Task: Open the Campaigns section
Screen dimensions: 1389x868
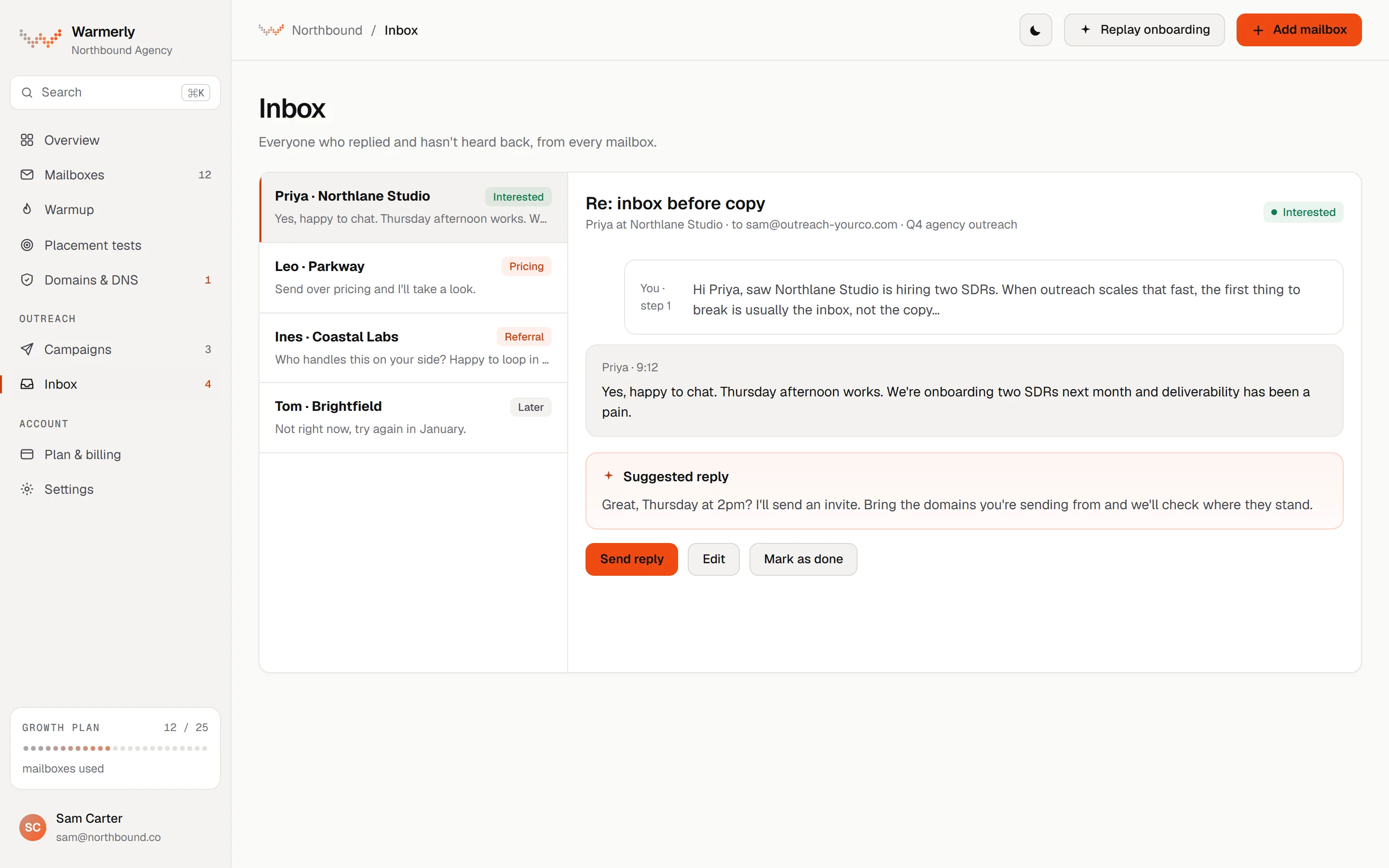Action: click(115, 349)
